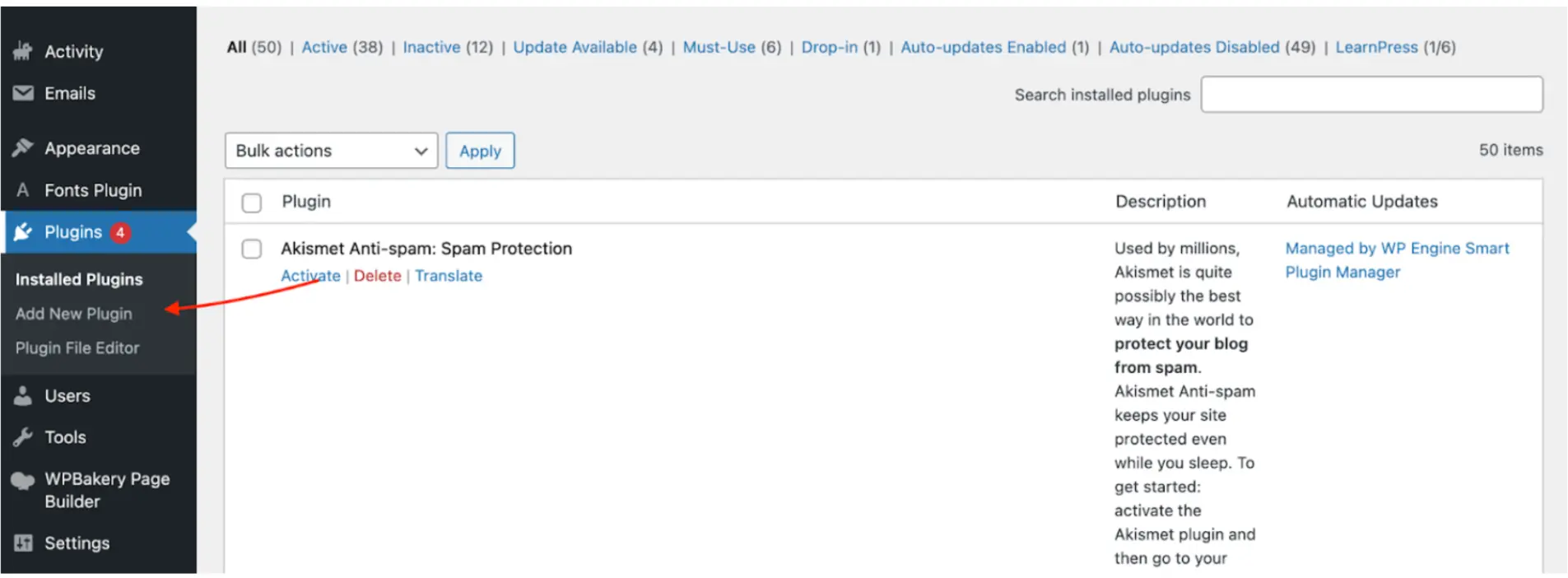Toggle the select-all plugins checkbox
This screenshot has width=1568, height=578.
252,203
